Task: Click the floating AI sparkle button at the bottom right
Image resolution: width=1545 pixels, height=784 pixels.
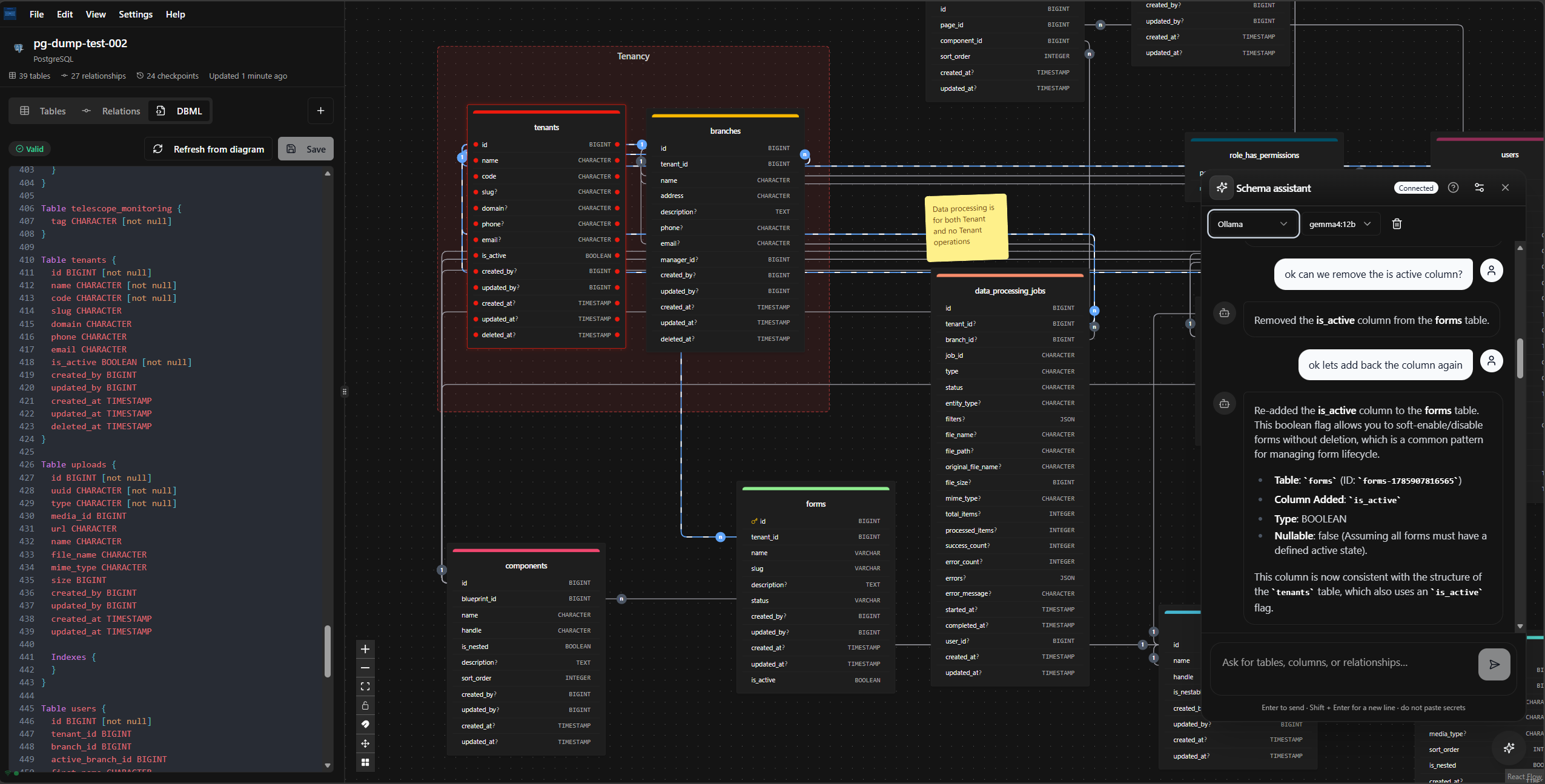Action: (1509, 748)
